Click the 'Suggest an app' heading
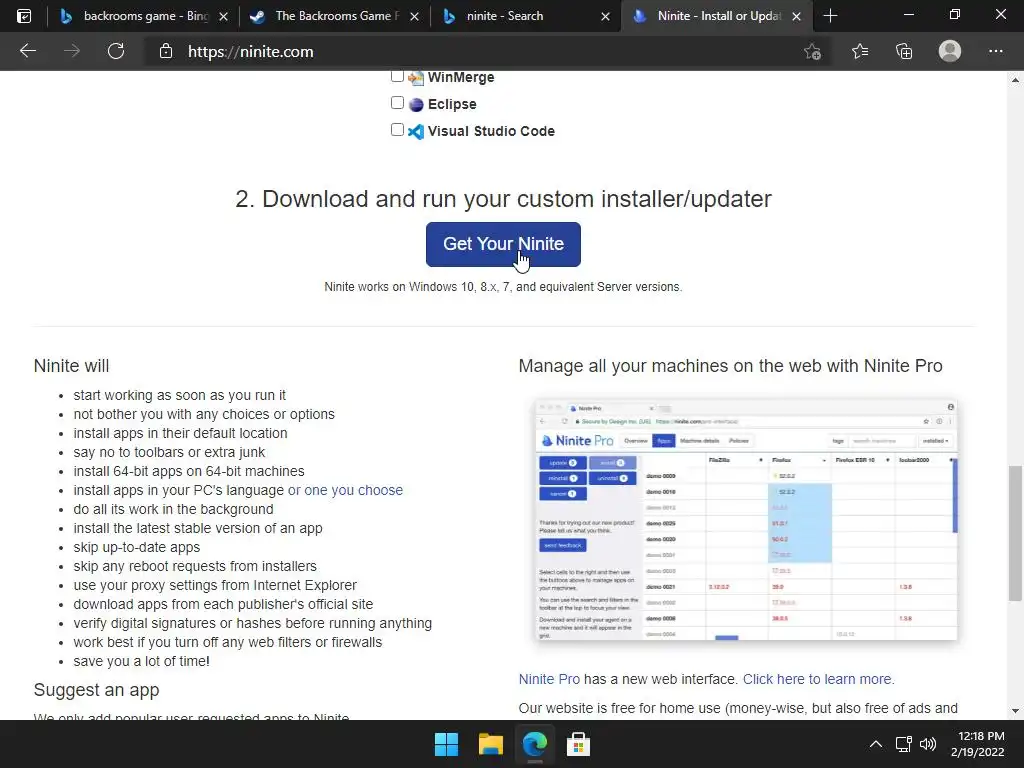The width and height of the screenshot is (1024, 768). tap(97, 690)
